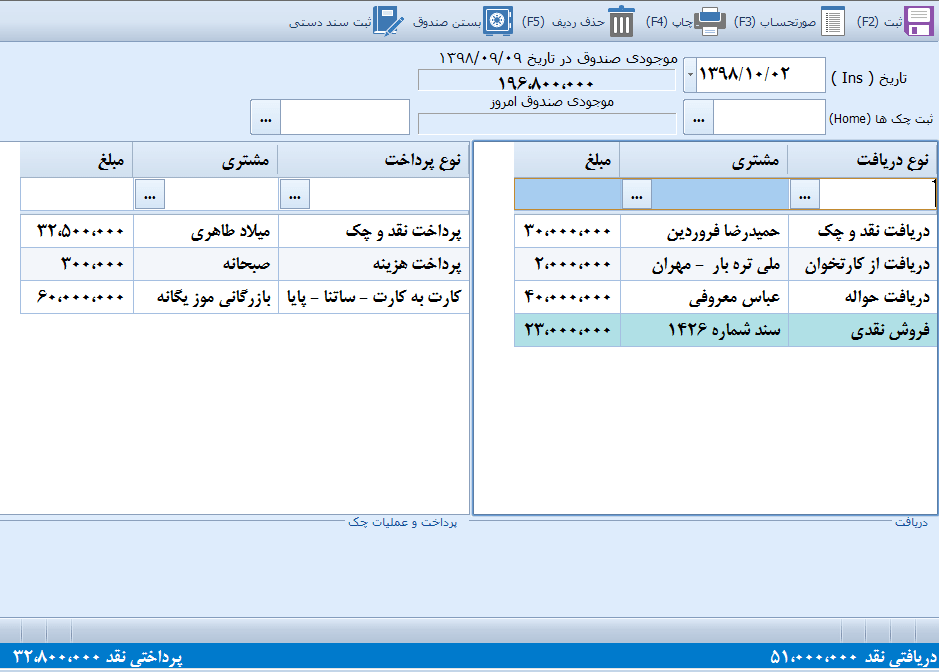Click the ellipsis button beside ثبت چک ها field
Image resolution: width=939 pixels, height=672 pixels.
pos(698,118)
